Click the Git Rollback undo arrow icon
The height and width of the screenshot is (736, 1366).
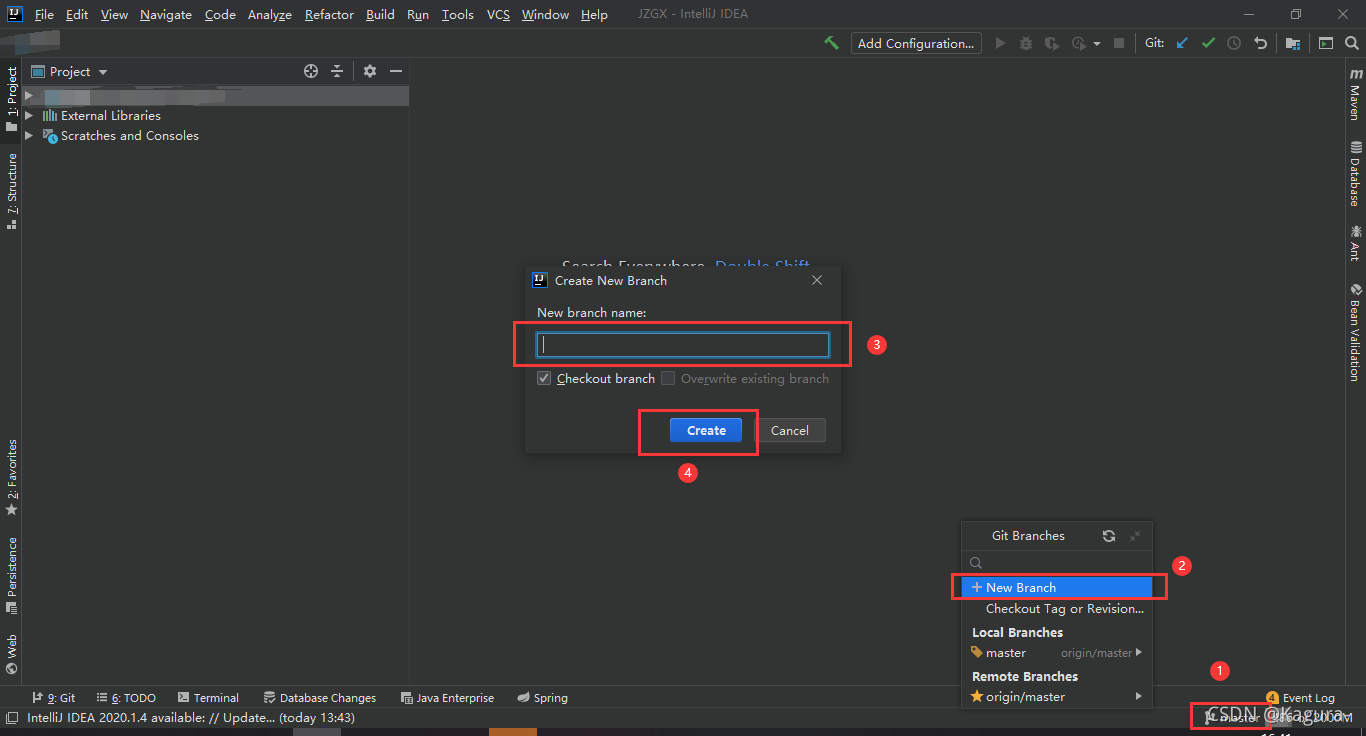[1260, 43]
